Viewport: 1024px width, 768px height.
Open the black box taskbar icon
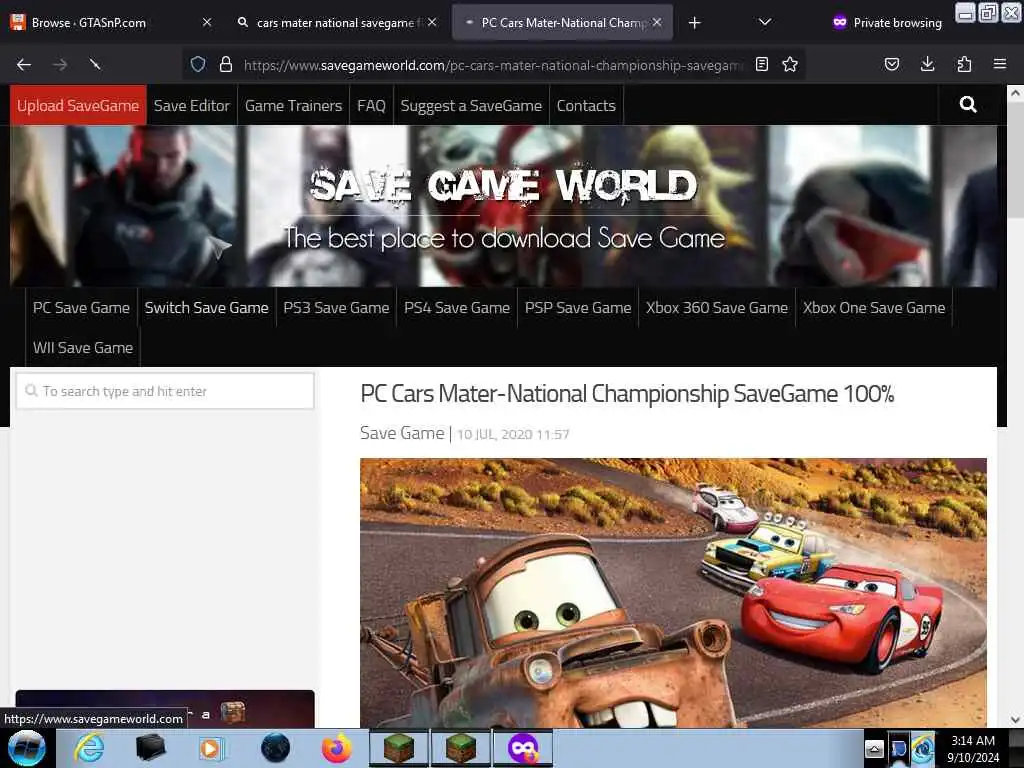point(150,748)
